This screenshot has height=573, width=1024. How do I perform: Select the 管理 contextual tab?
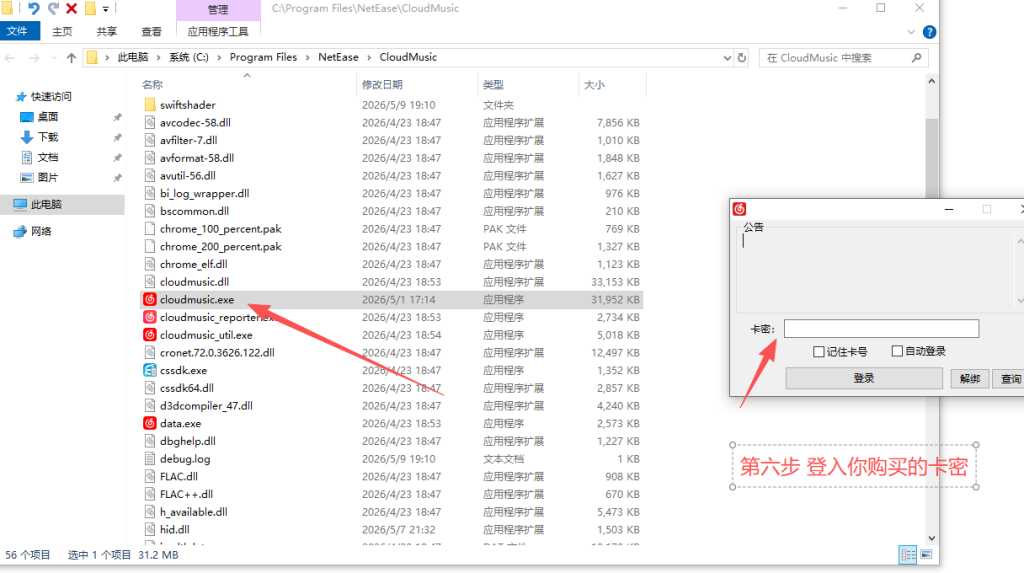pyautogui.click(x=218, y=10)
